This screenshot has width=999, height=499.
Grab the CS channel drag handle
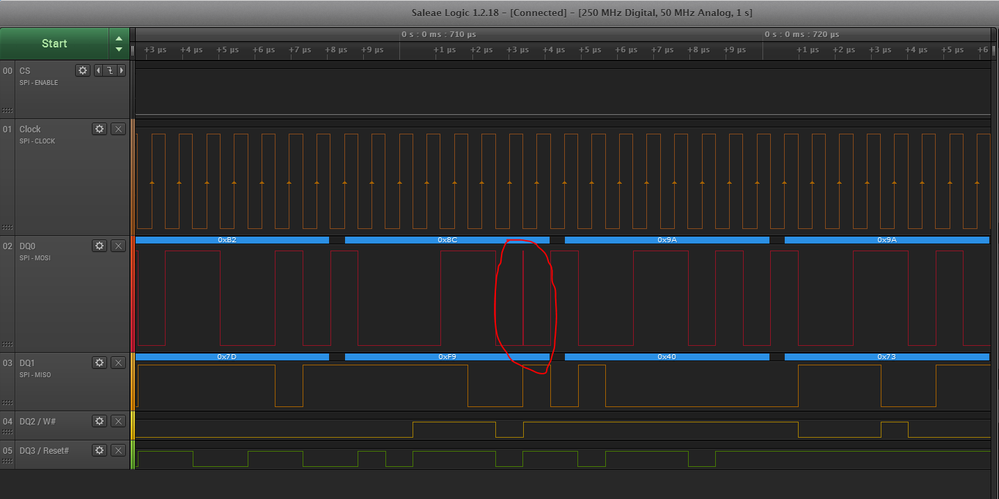click(x=6, y=110)
